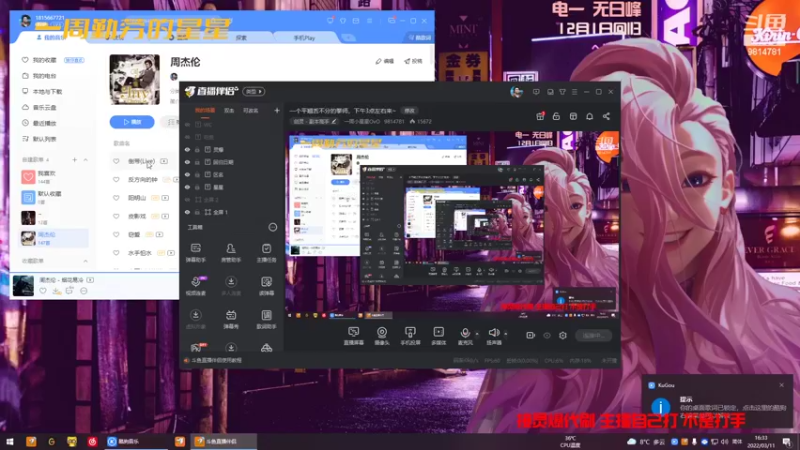
Task: Toggle lock on 全屏 1 source
Action: (197, 212)
